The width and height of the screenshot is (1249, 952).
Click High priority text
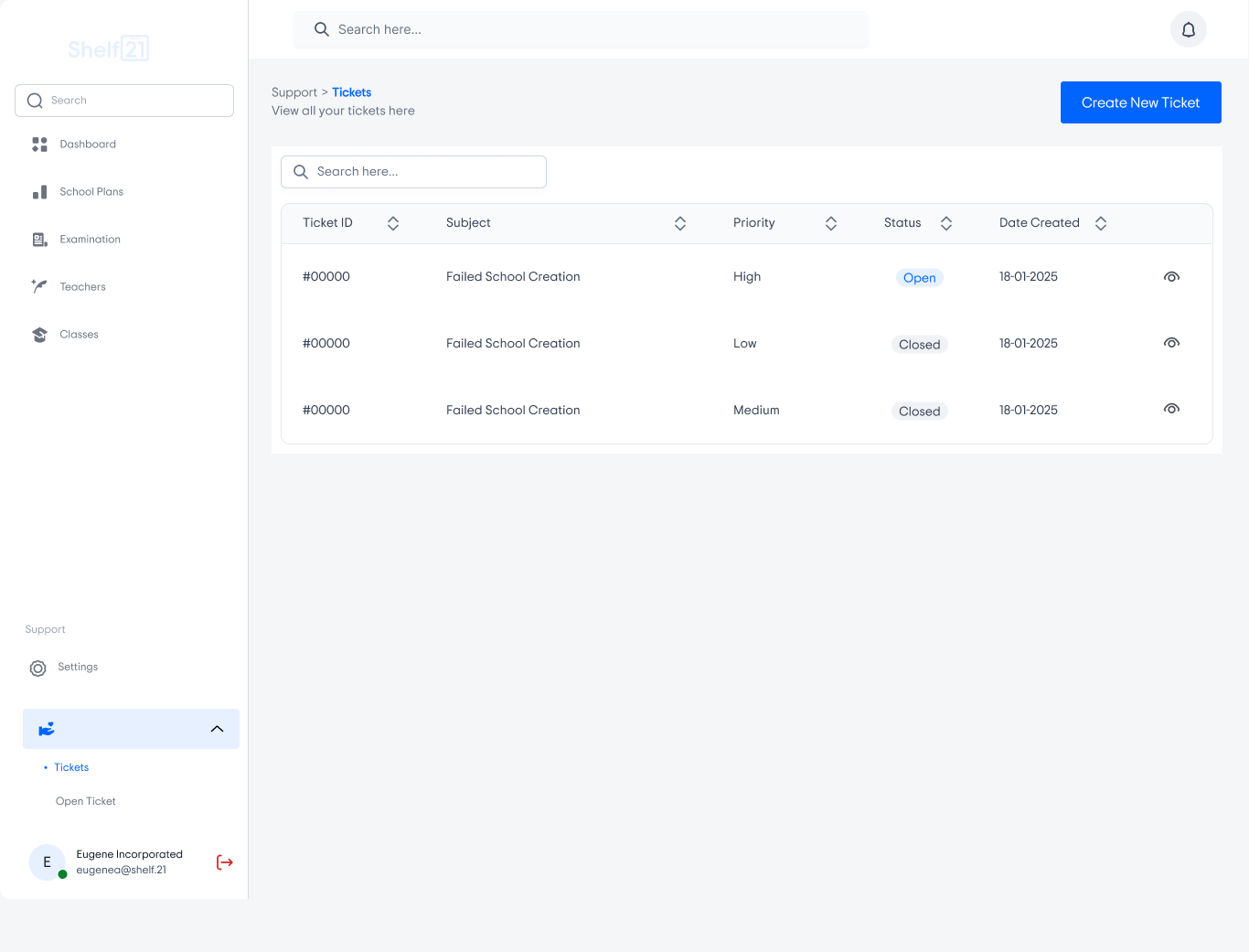(747, 277)
